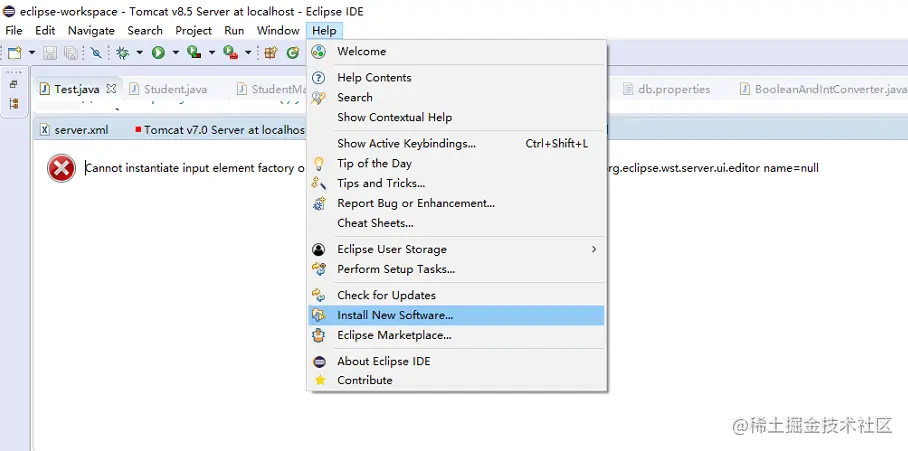This screenshot has height=451, width=908.
Task: Open the File menu
Action: pyautogui.click(x=14, y=31)
